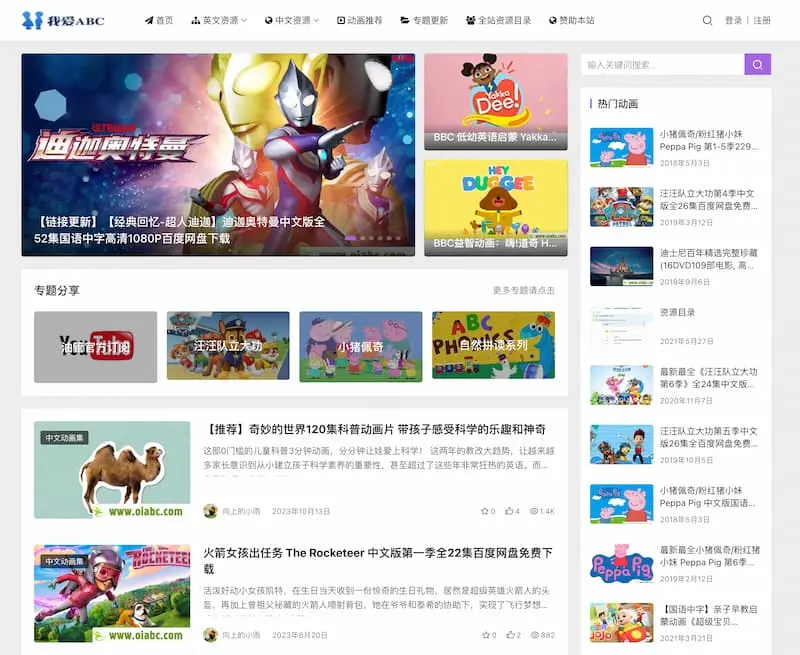Screen dimensions: 800x655
Task: Open the 更多专题请点击 link
Action: pos(523,291)
